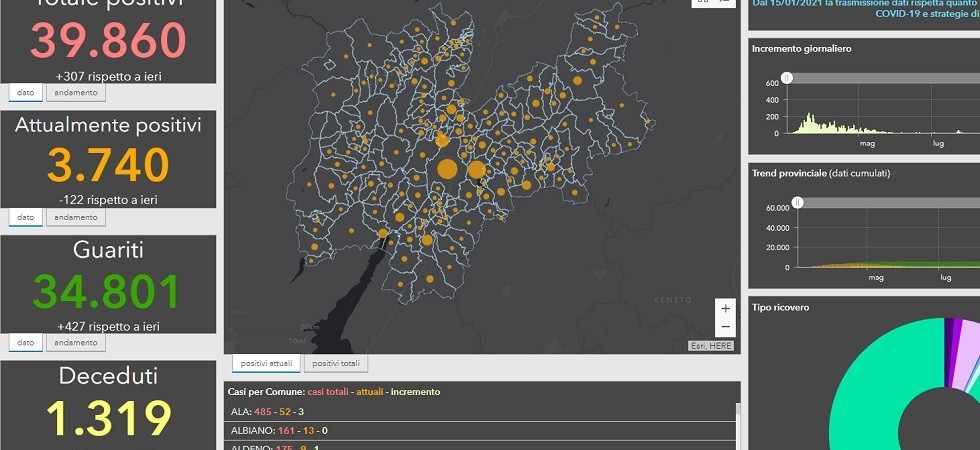Viewport: 980px width, 450px height.
Task: Select 'dato' tab under Attualmente positivi
Action: tap(26, 218)
